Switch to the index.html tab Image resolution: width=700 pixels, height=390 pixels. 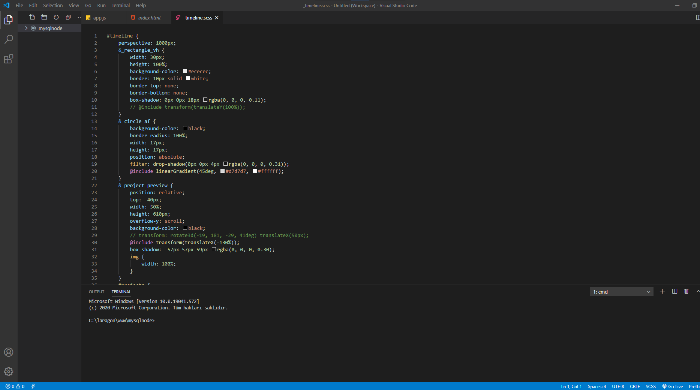pyautogui.click(x=149, y=18)
